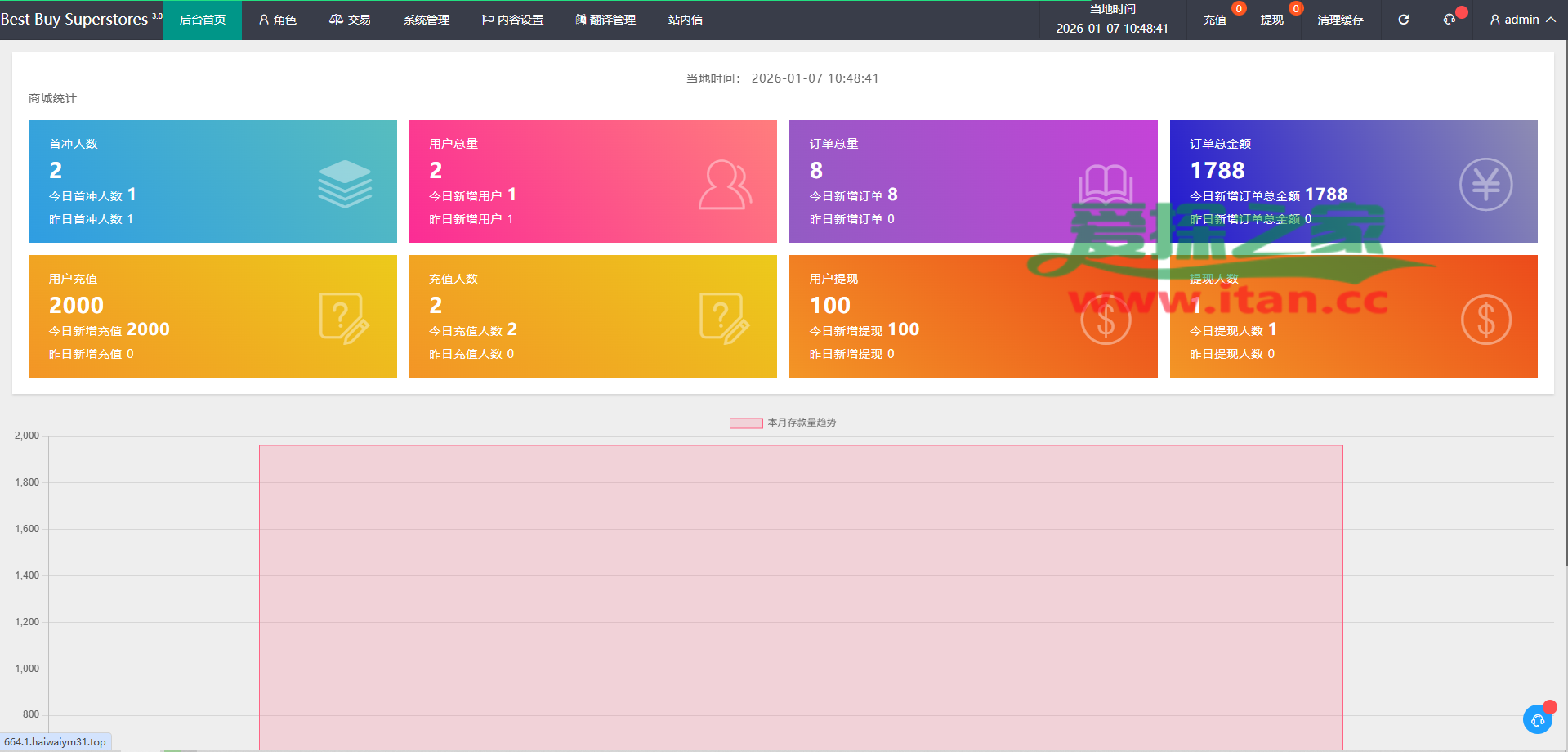Viewport: 1568px width, 752px height.
Task: Click the users icon on 用户总量 card
Action: coord(724,185)
